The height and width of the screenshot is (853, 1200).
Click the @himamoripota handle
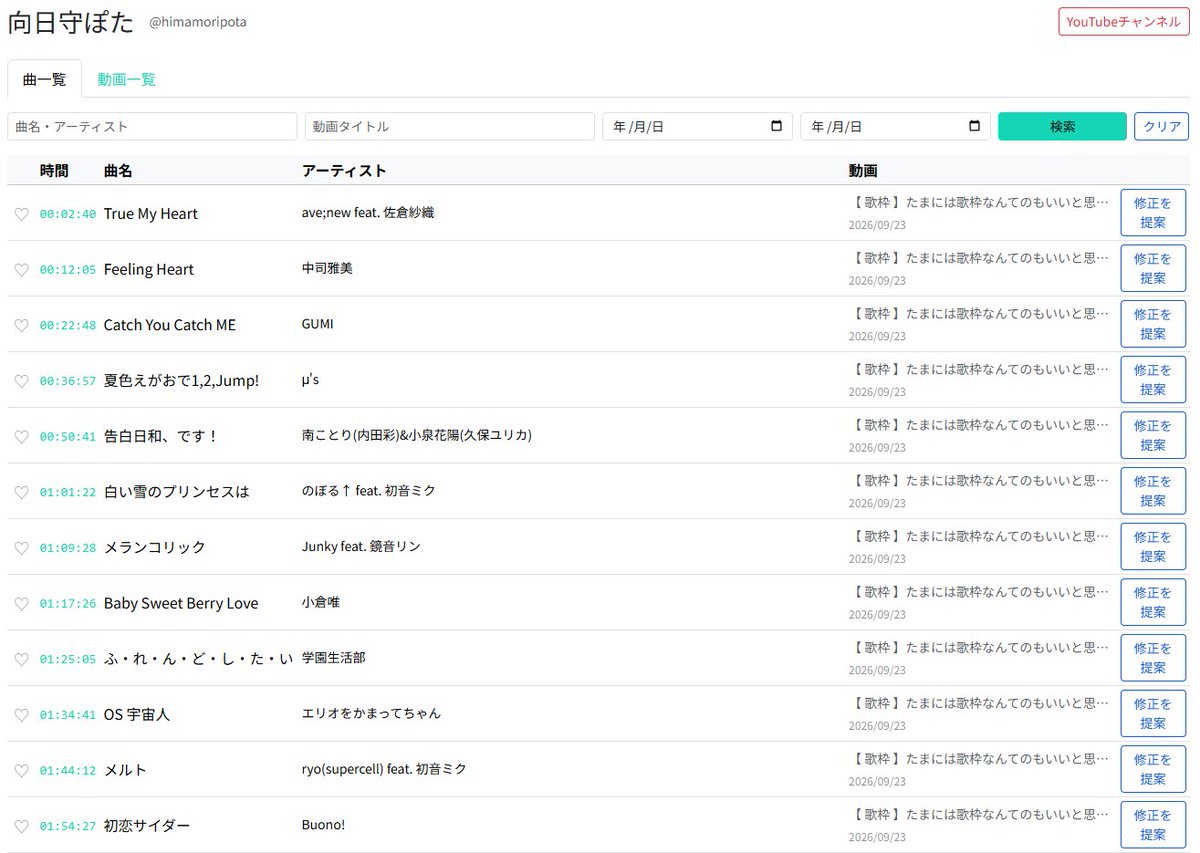click(x=198, y=22)
